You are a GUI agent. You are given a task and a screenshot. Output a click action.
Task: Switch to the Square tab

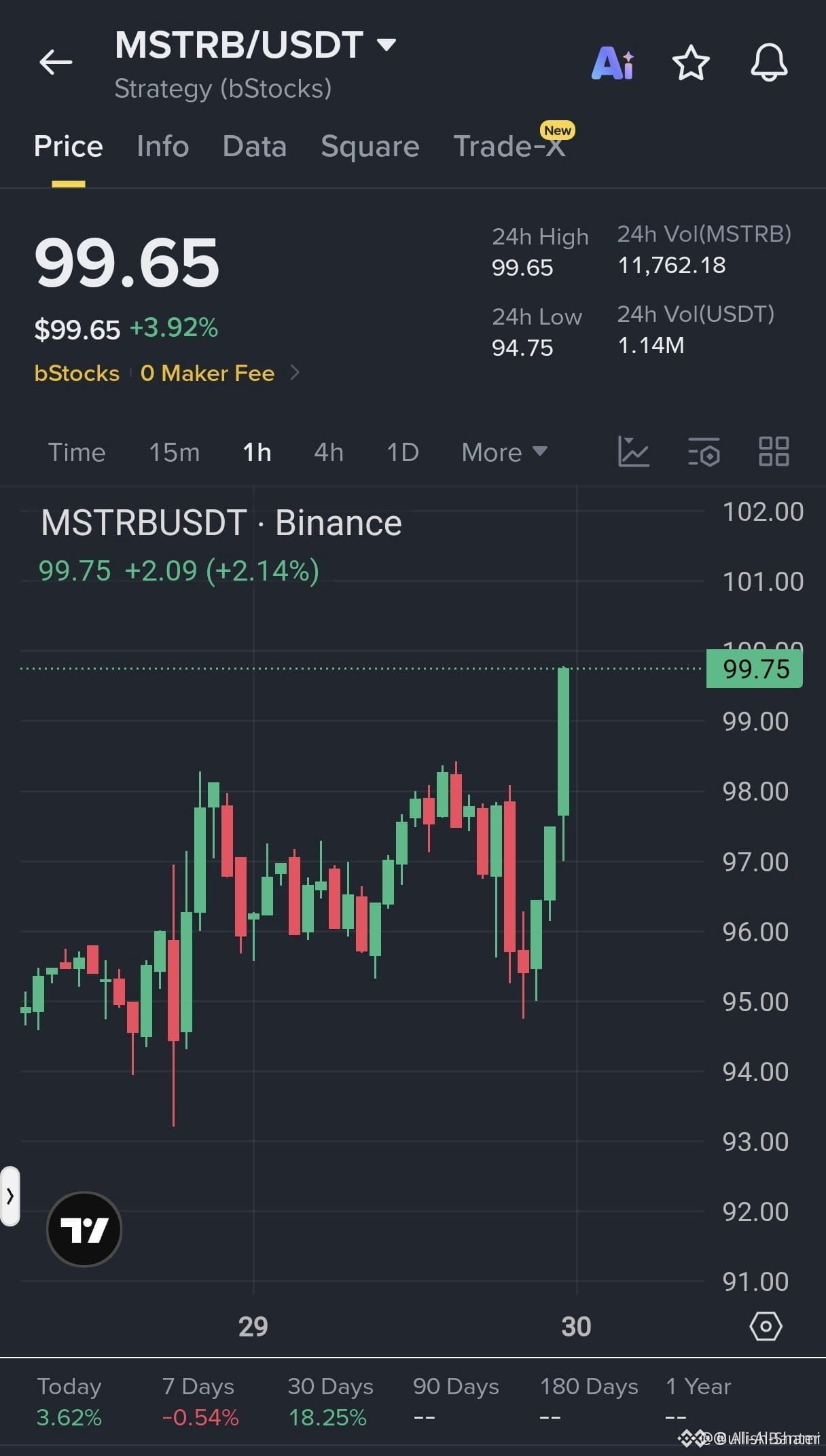370,146
